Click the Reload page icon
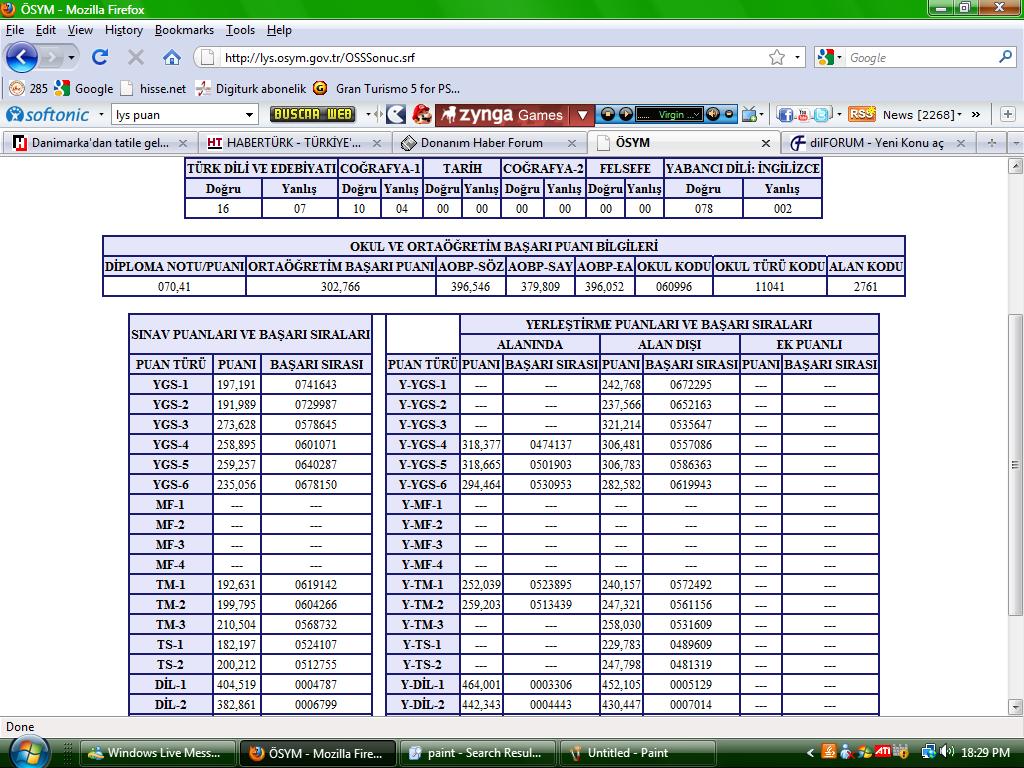The width and height of the screenshot is (1024, 768). pyautogui.click(x=100, y=57)
